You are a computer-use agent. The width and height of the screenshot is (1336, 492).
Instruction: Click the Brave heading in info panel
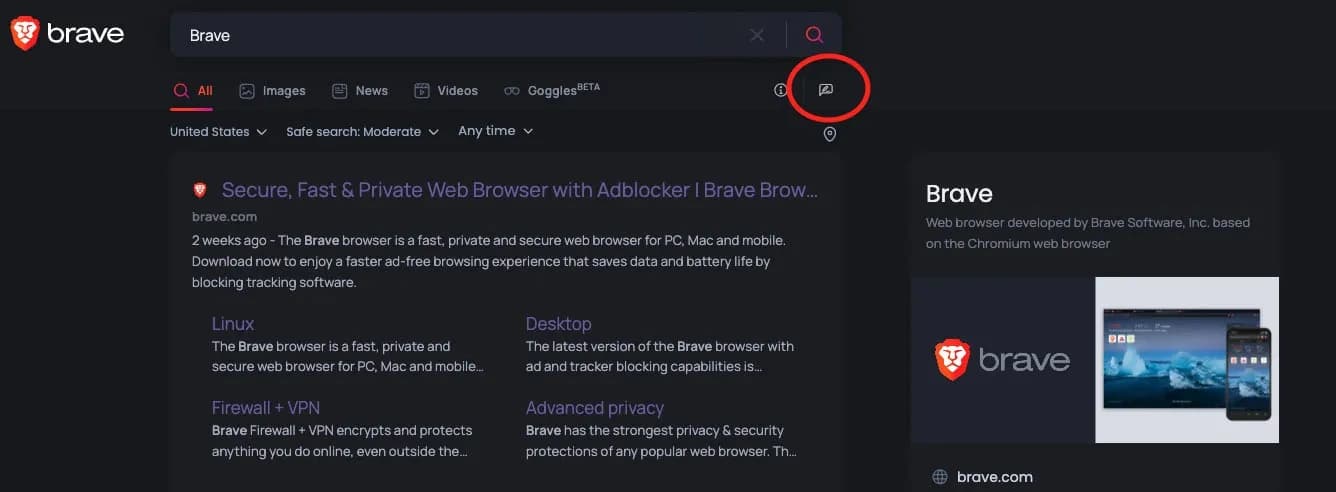[959, 194]
